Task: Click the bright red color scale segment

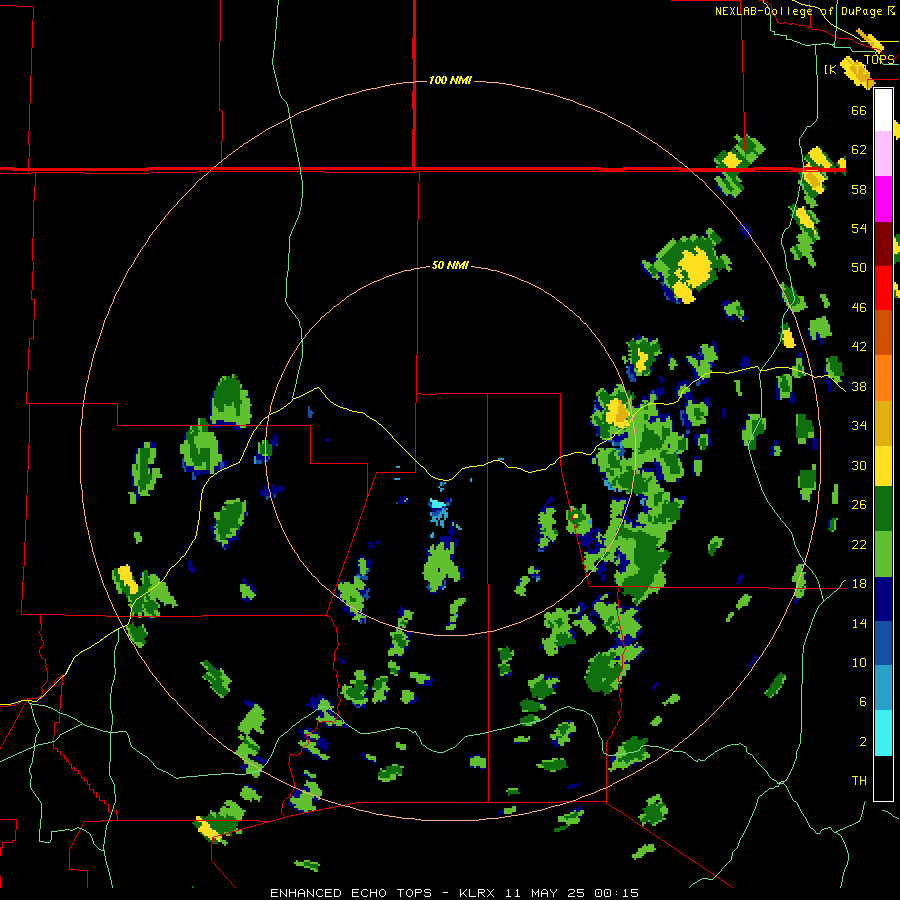Action: 883,288
